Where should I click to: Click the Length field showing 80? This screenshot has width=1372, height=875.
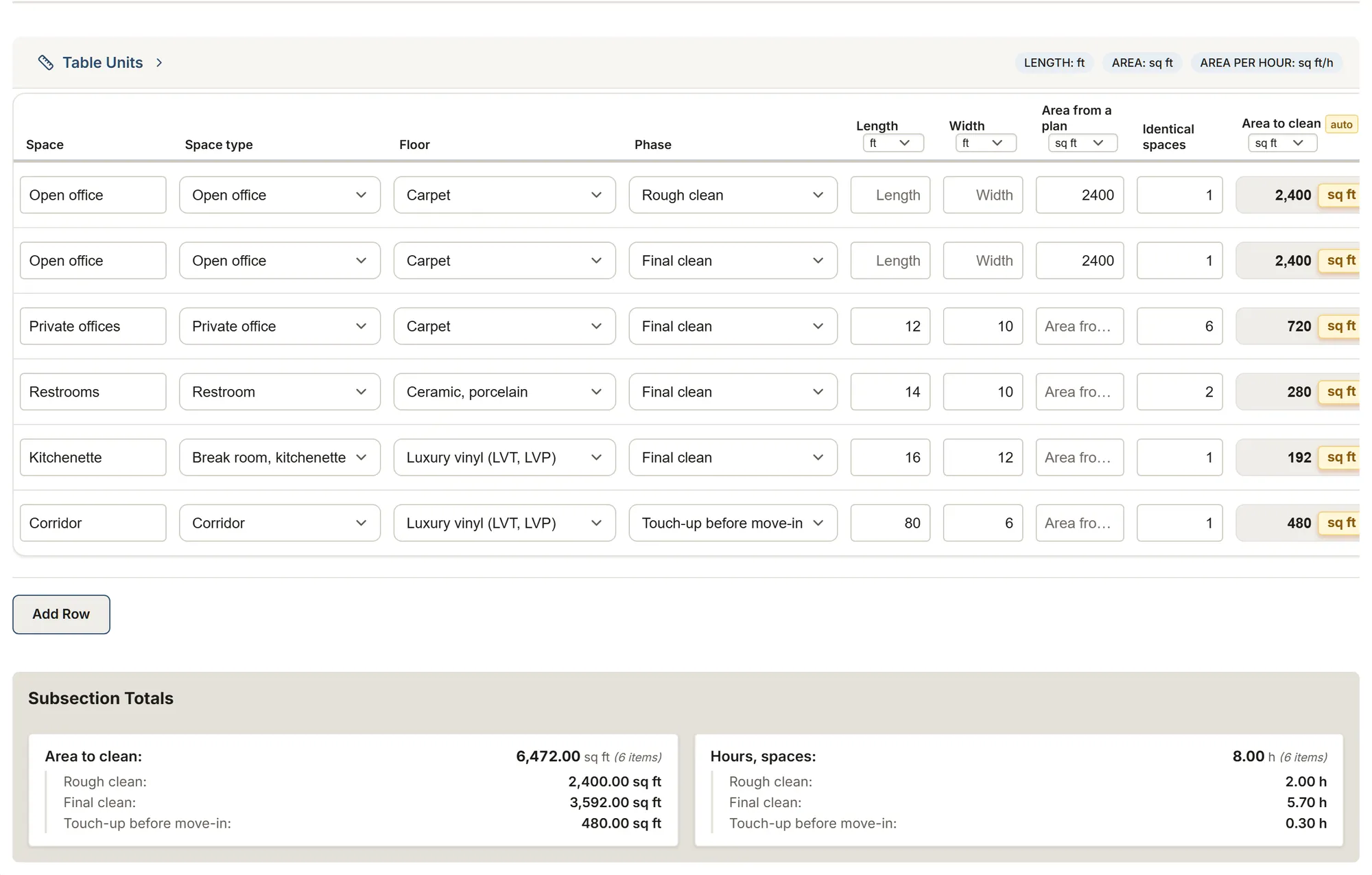890,523
